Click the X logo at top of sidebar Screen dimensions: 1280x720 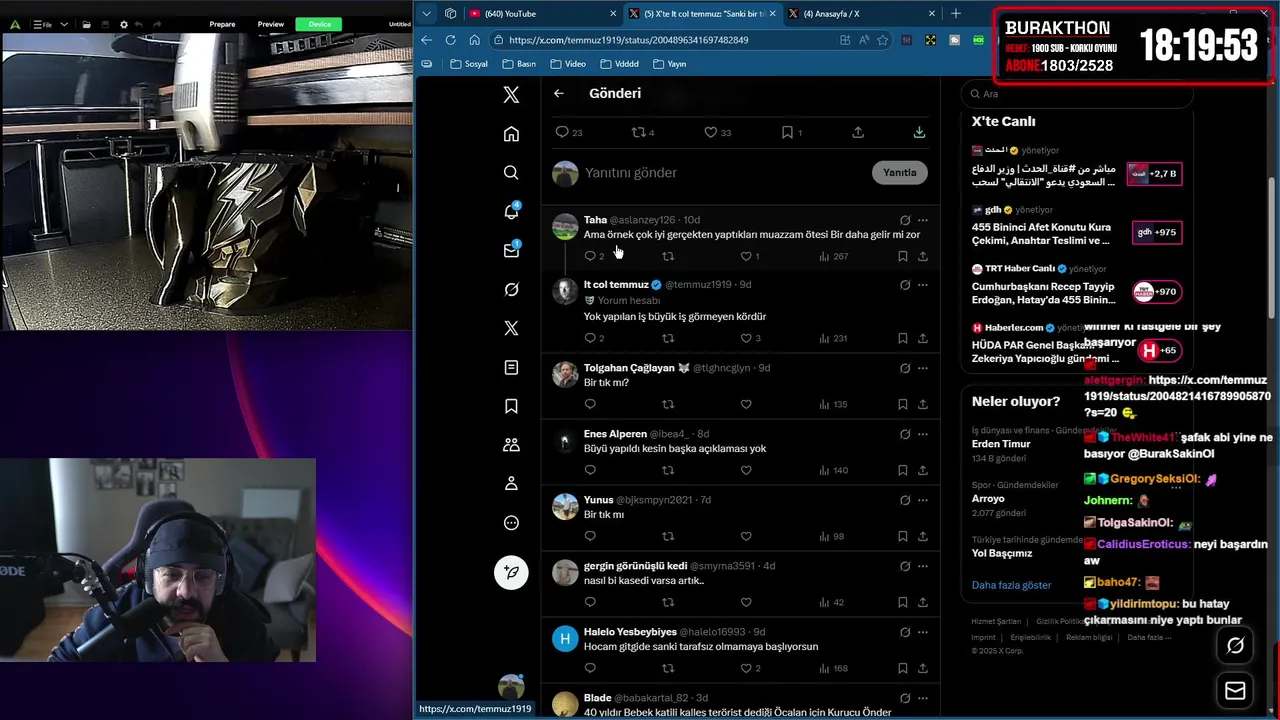pyautogui.click(x=511, y=95)
